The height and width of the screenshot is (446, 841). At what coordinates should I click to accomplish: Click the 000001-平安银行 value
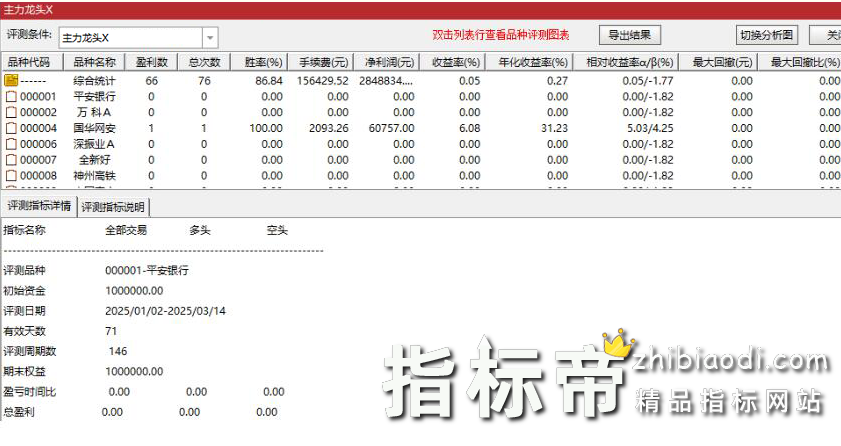147,270
